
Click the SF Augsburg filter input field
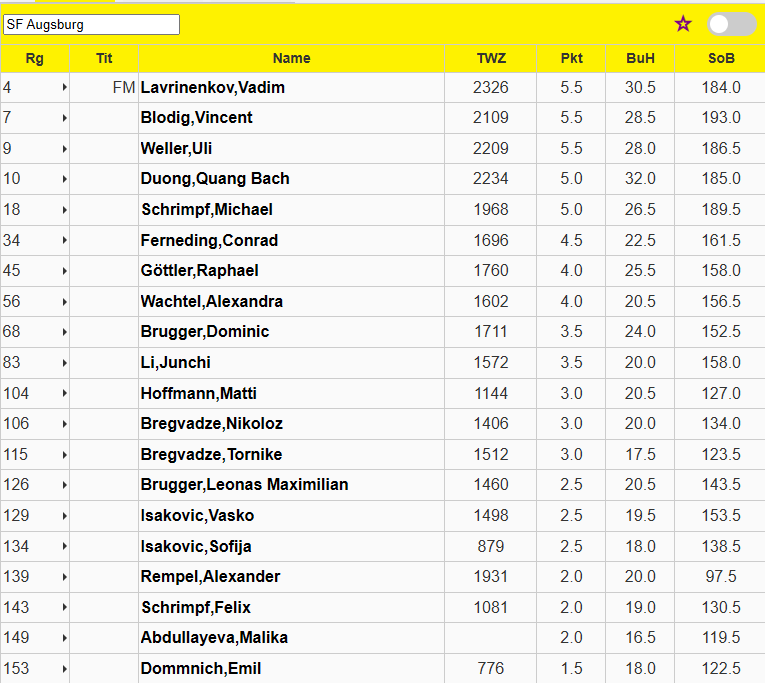pos(91,24)
